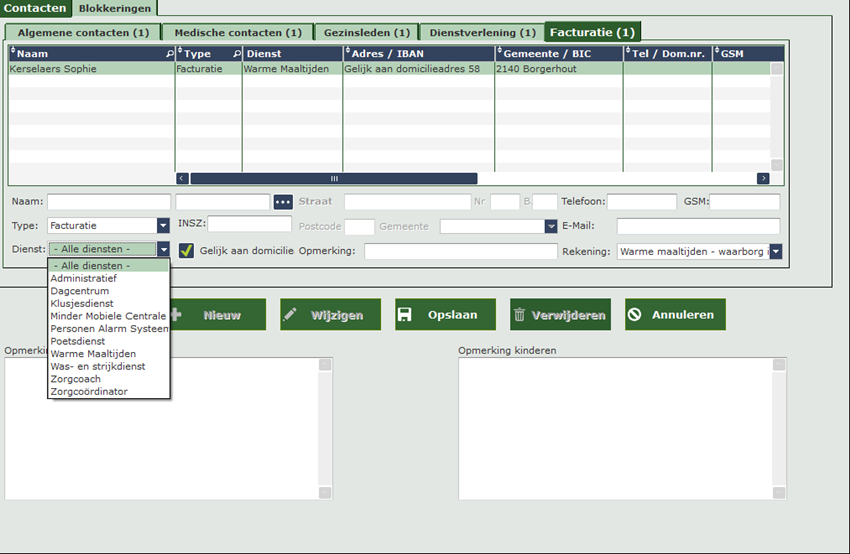Click the sort arrows on Dienst column

click(247, 52)
